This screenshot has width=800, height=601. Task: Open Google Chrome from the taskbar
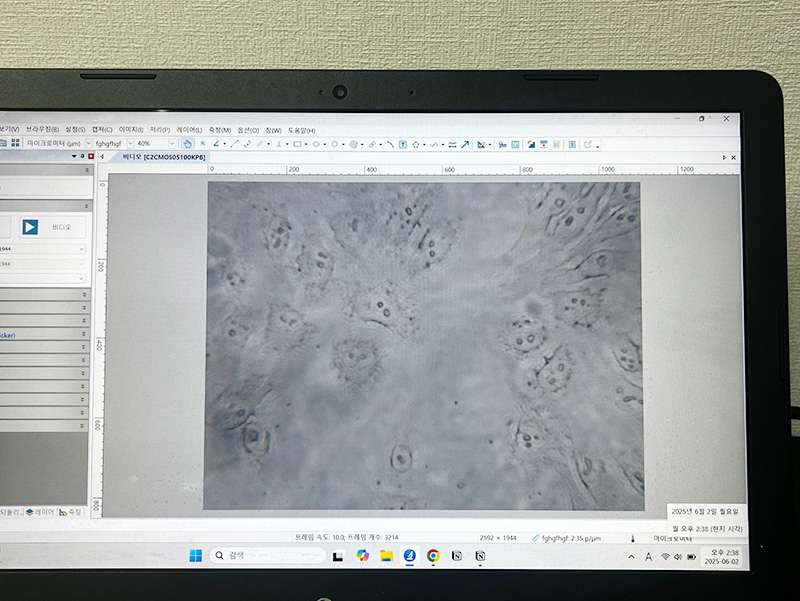[433, 555]
